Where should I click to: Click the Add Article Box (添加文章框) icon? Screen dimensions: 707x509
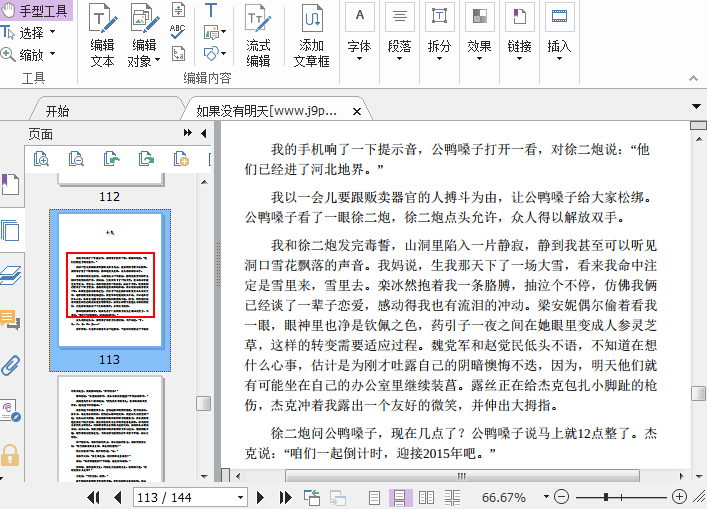(312, 36)
